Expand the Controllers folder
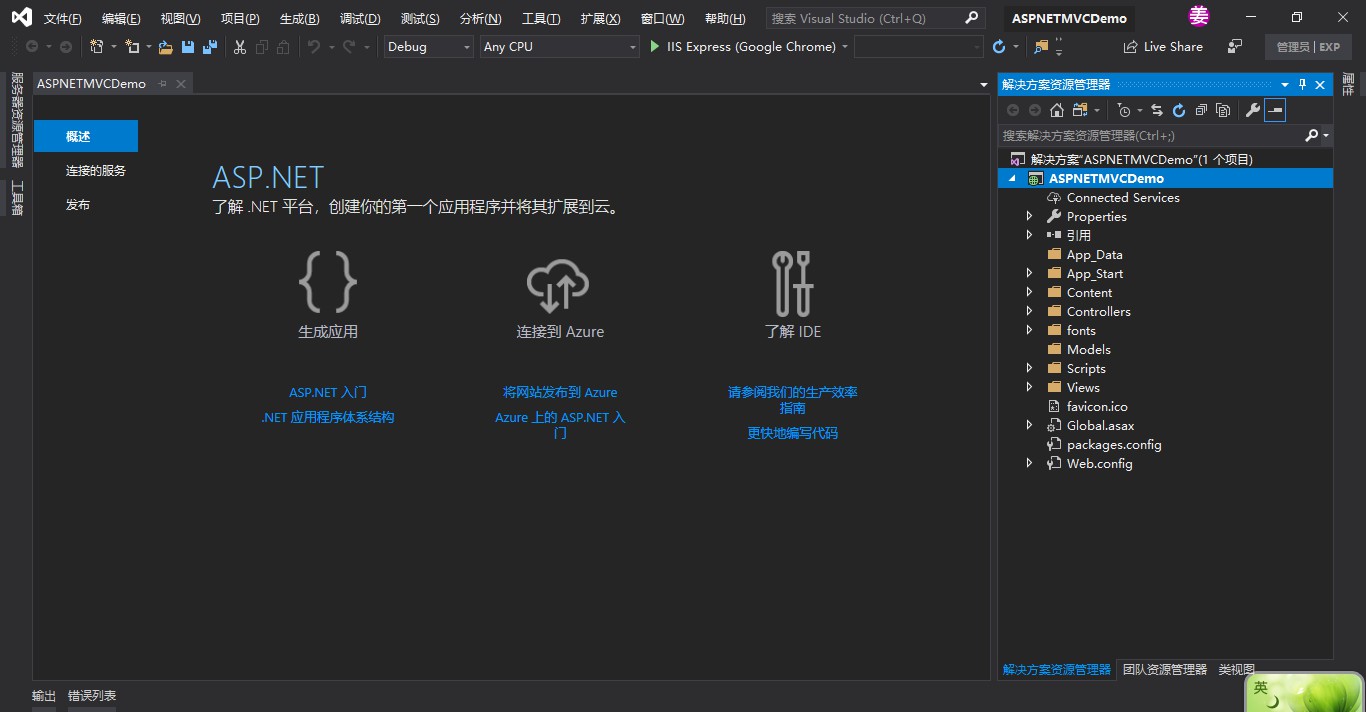 (1030, 311)
